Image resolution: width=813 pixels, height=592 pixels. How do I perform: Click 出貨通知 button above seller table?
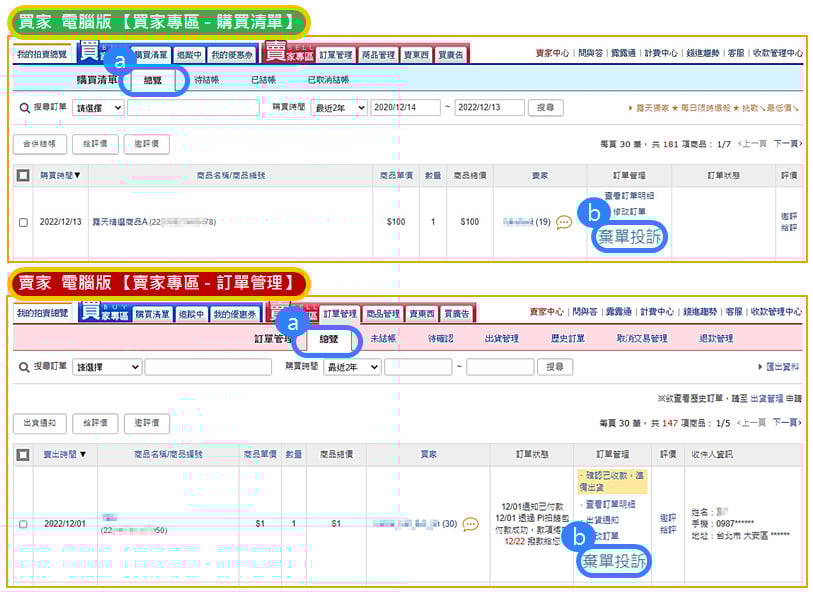click(x=39, y=423)
